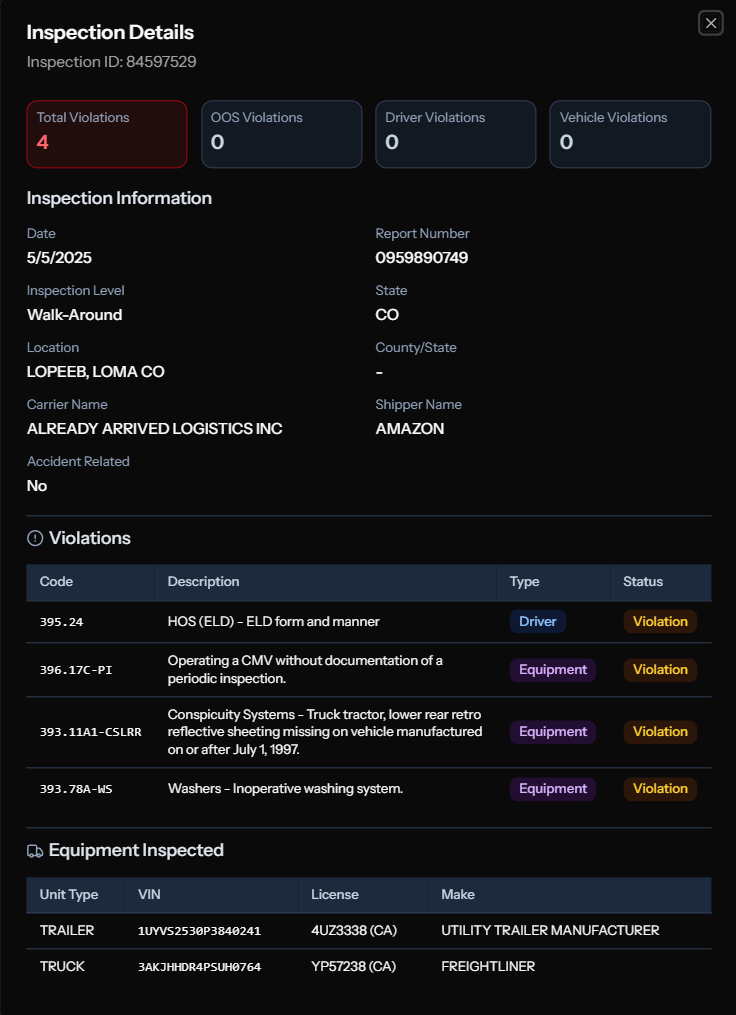
Task: Click the Description column header
Action: pos(203,581)
